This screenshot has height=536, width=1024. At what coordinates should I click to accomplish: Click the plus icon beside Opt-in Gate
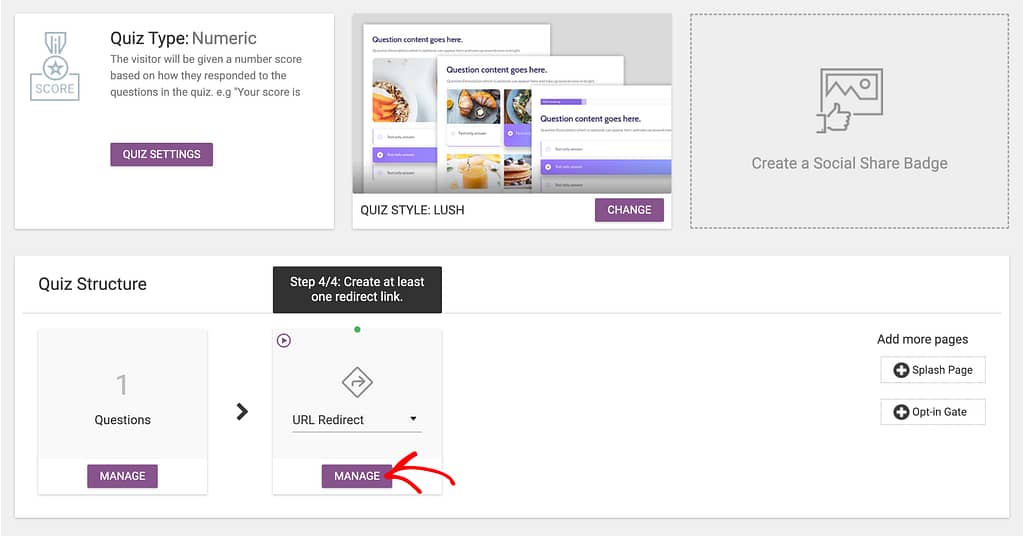click(901, 413)
